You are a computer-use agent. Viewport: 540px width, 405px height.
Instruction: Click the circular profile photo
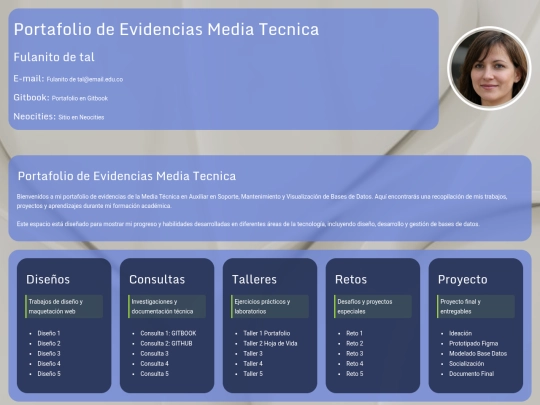(489, 68)
